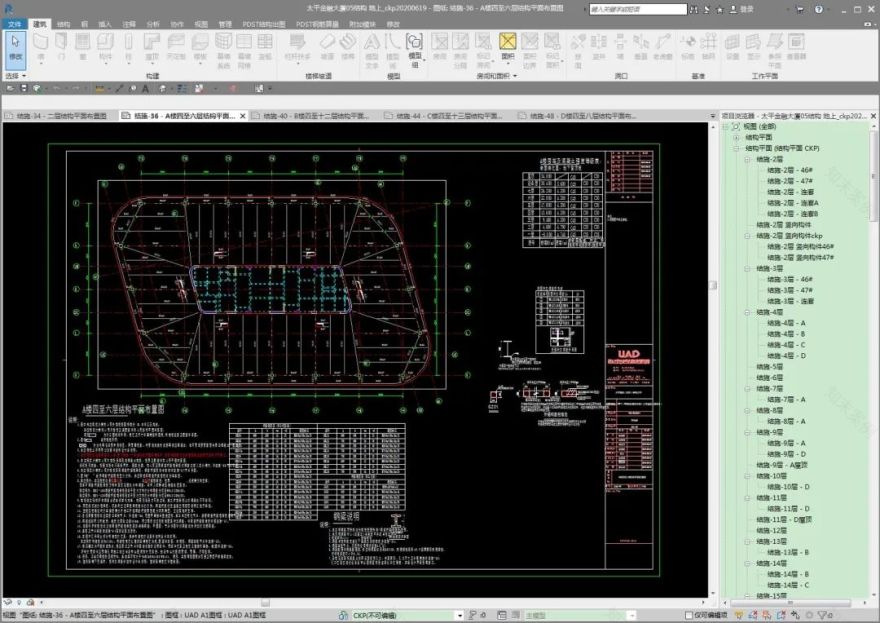880x623 pixels.
Task: Choose the 轴网 (Grid) tool
Action: 708,46
